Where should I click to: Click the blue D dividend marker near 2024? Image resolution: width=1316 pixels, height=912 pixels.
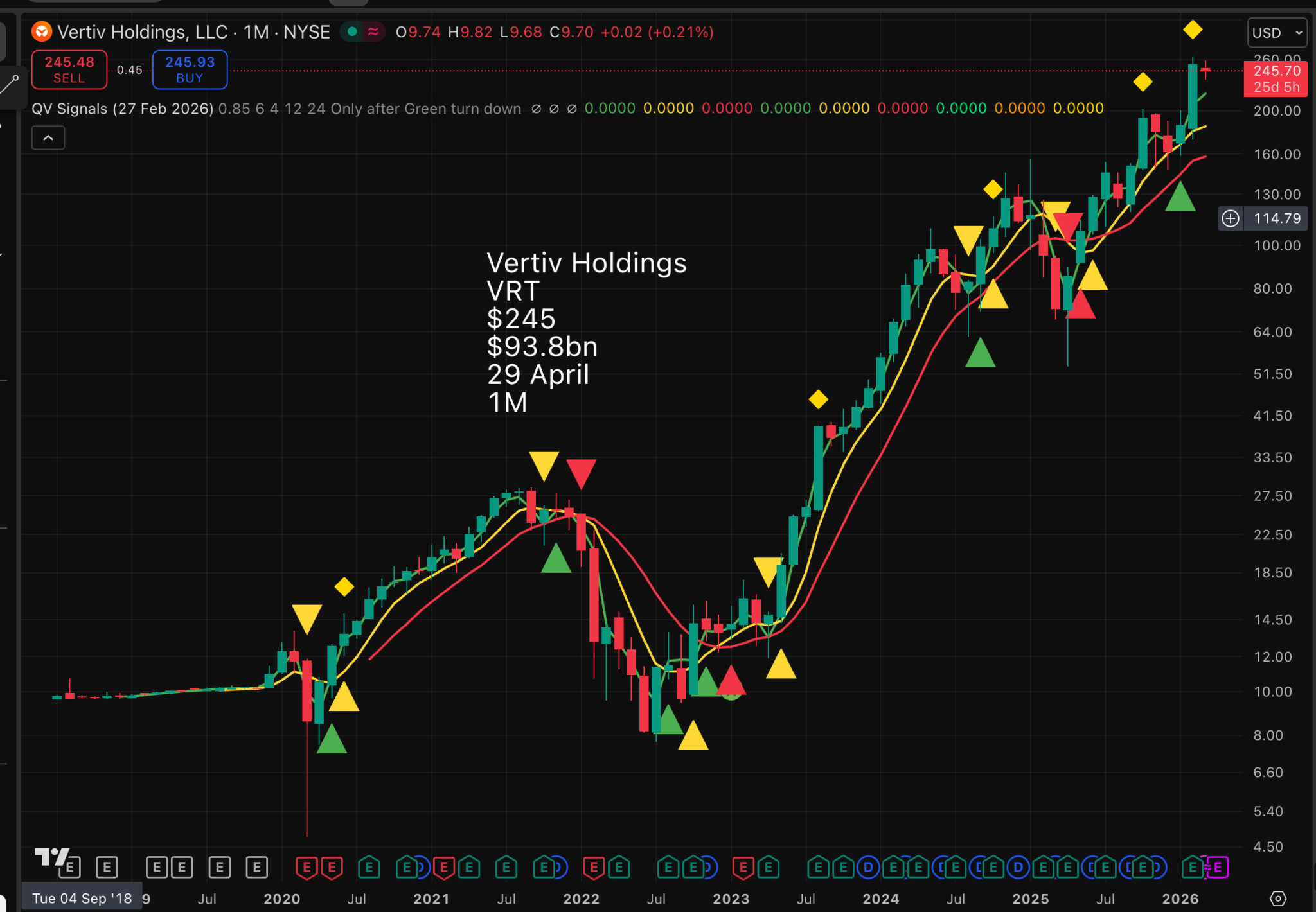coord(868,868)
